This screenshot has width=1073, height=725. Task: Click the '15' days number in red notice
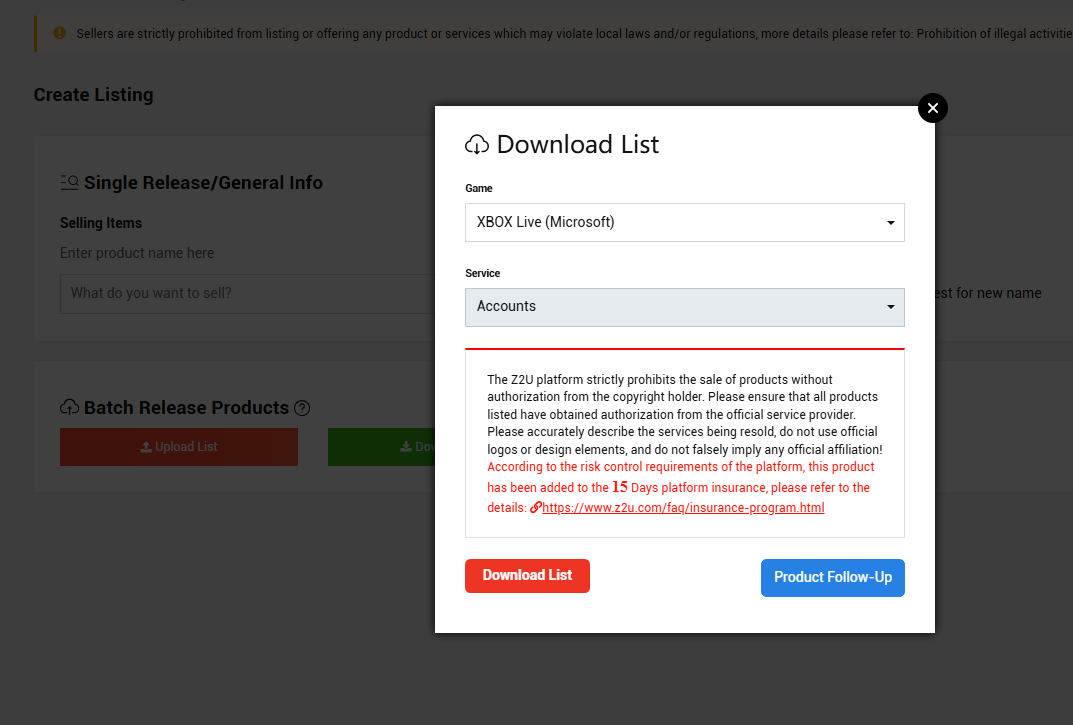click(x=619, y=487)
